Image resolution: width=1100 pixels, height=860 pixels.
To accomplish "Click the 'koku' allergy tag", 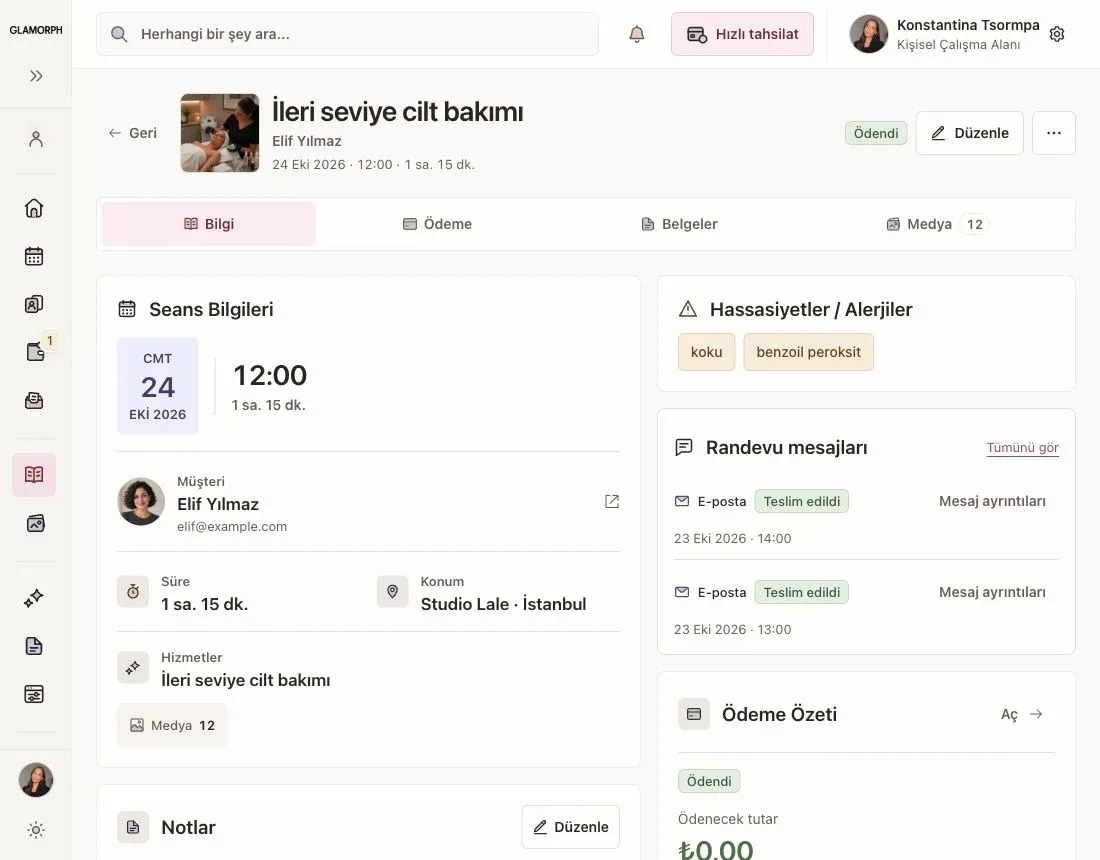I will pos(706,352).
